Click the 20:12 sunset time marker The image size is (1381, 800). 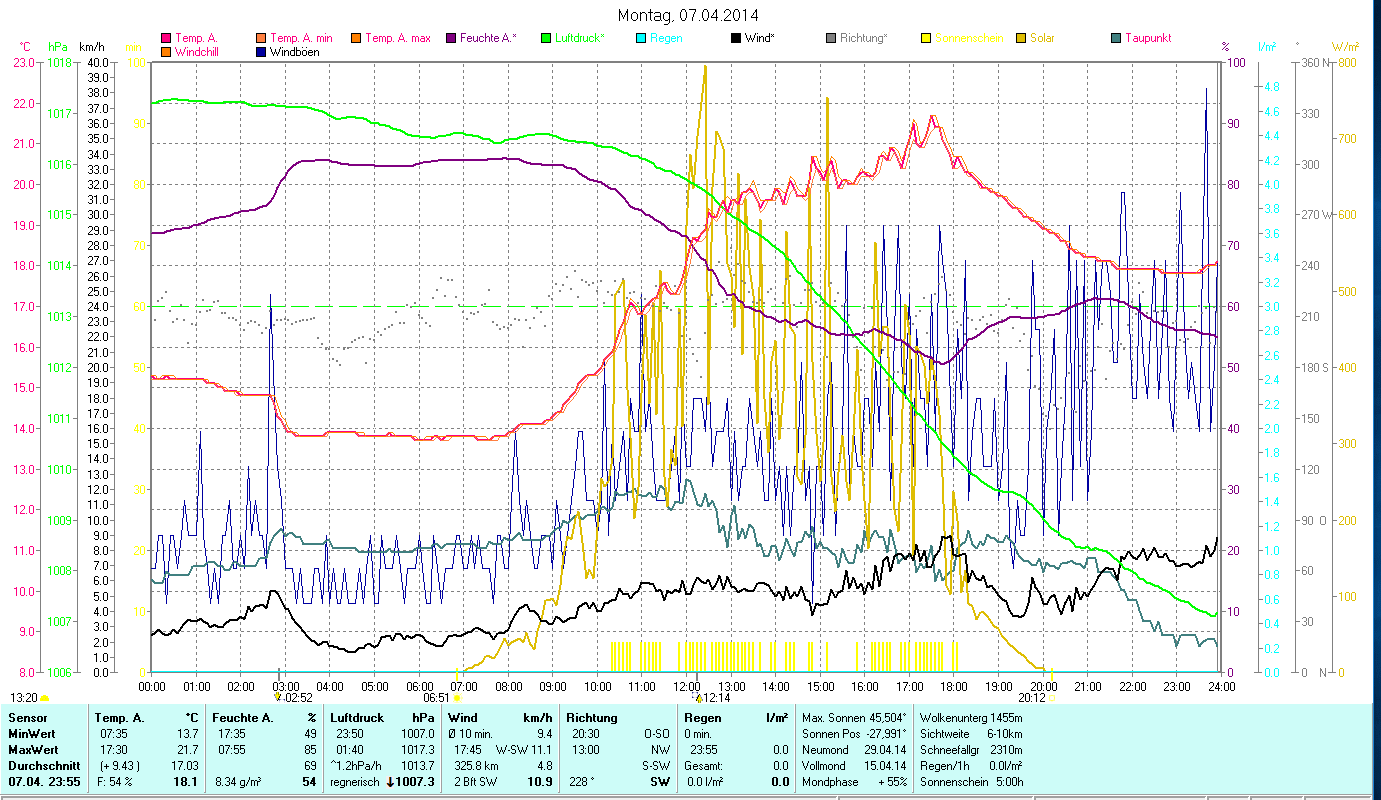click(1031, 698)
